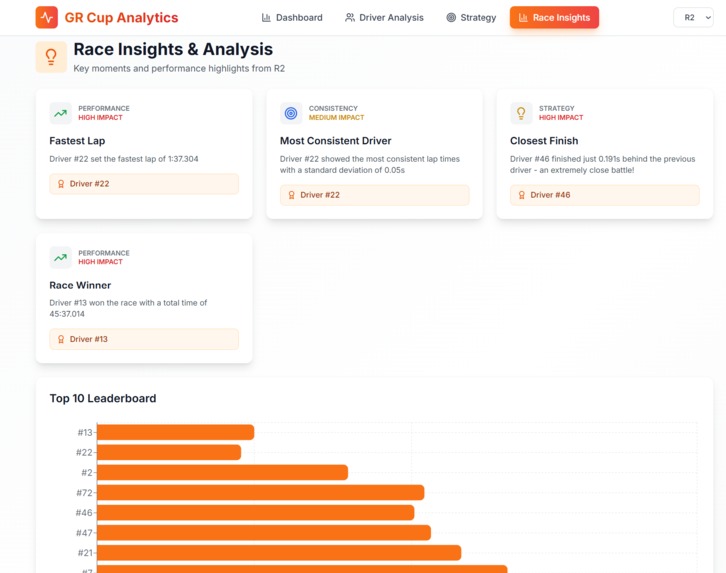Click the Race Insights & Analysis page heading
726x573 pixels.
tap(173, 49)
